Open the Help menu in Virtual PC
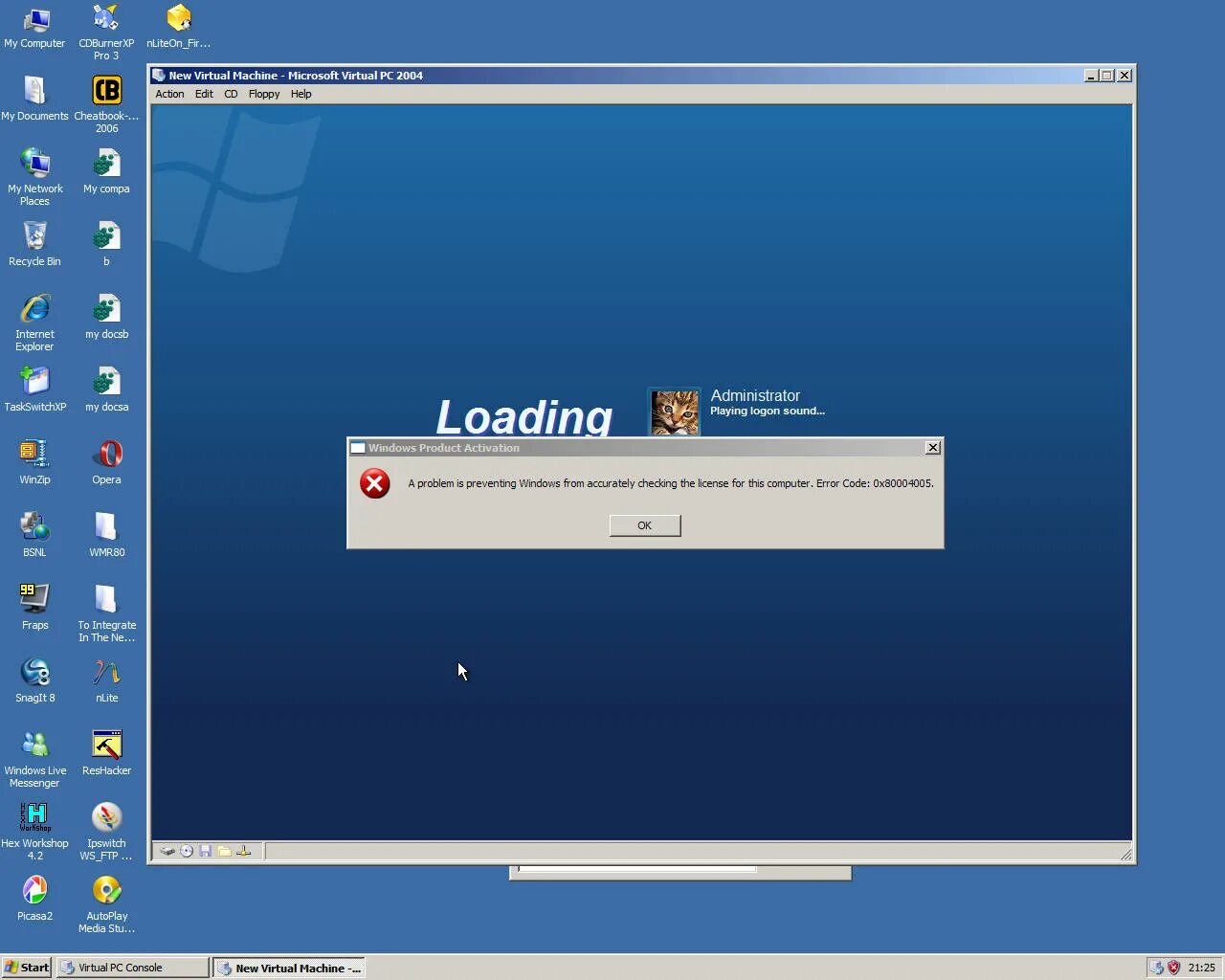Screen dimensions: 1225x980 click(301, 94)
